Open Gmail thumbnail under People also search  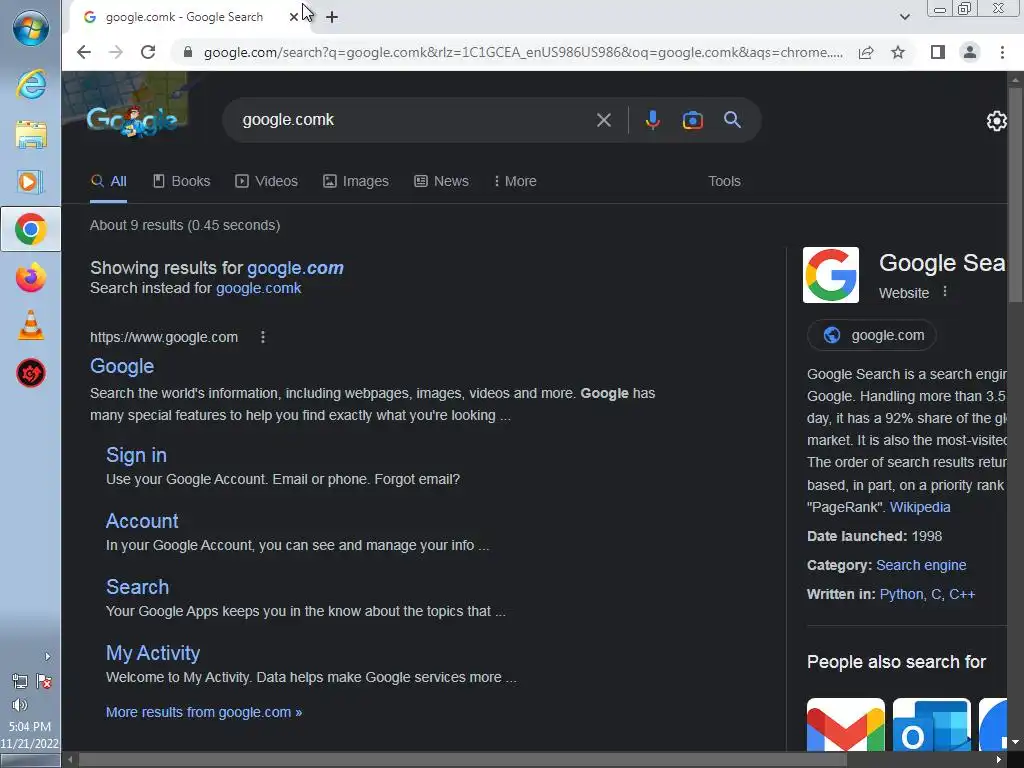click(x=846, y=725)
